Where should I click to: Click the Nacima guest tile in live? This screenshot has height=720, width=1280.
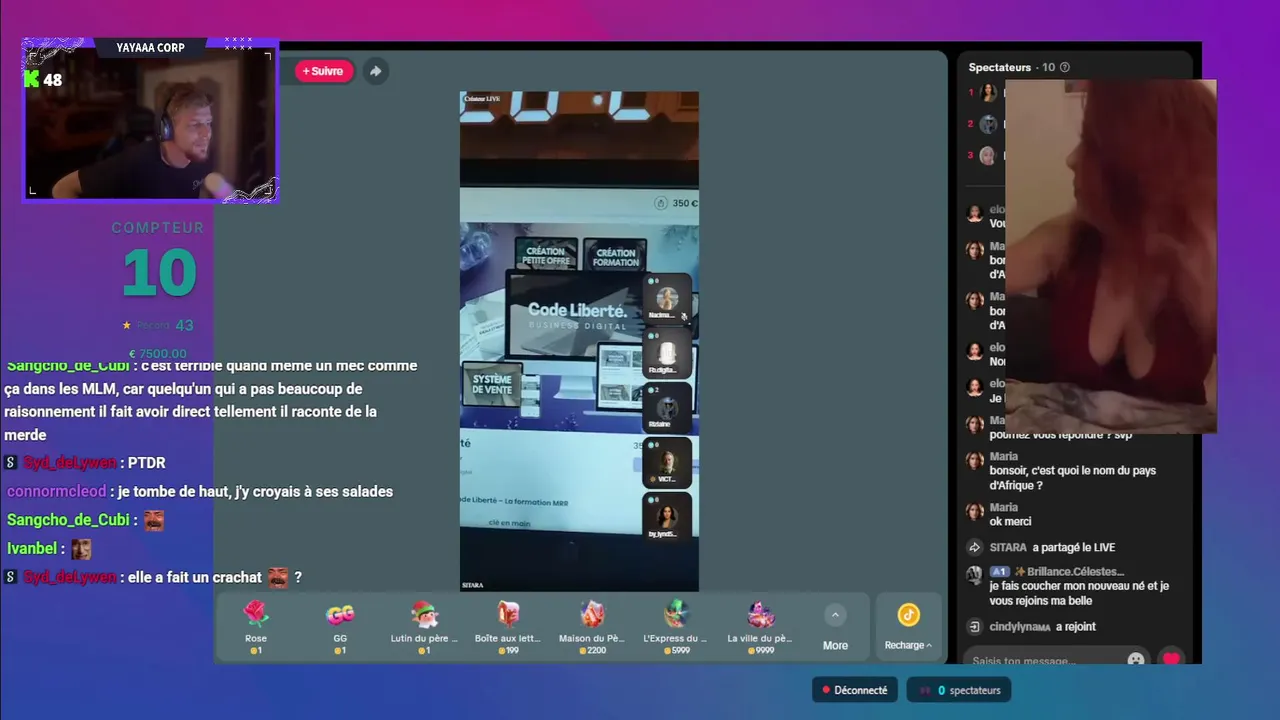(x=666, y=299)
